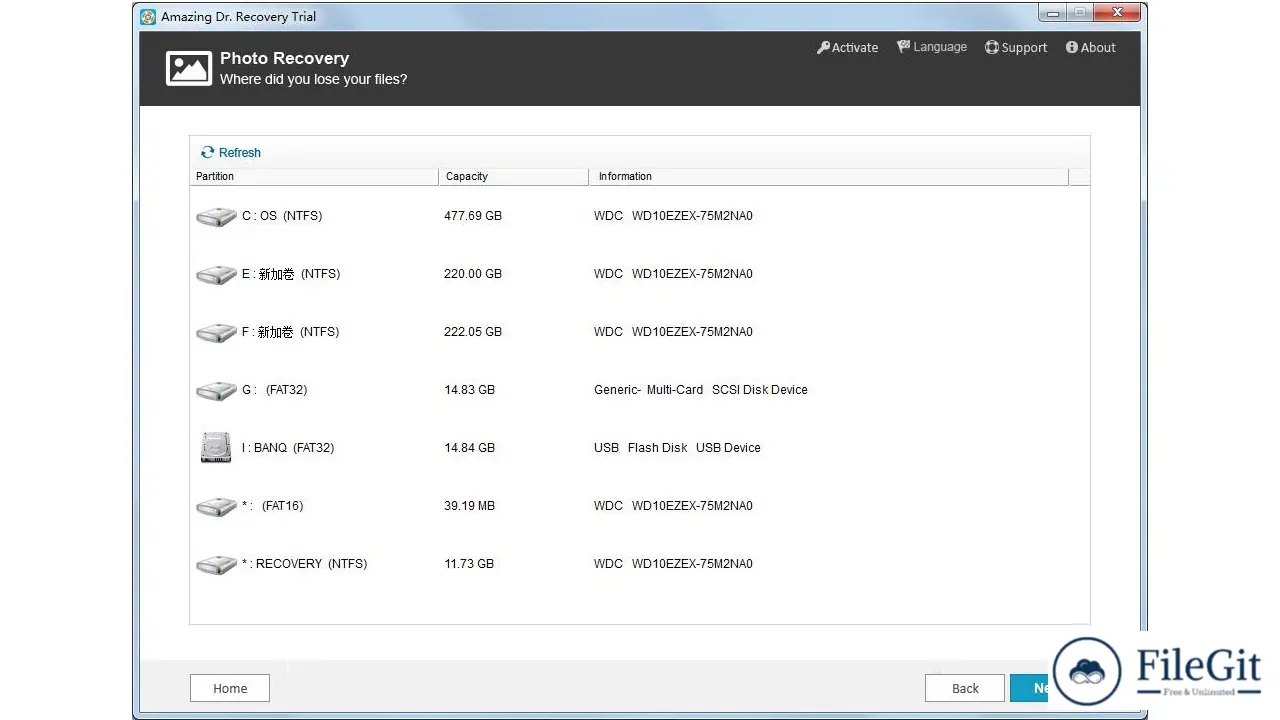Sort by the Capacity column header

(514, 176)
